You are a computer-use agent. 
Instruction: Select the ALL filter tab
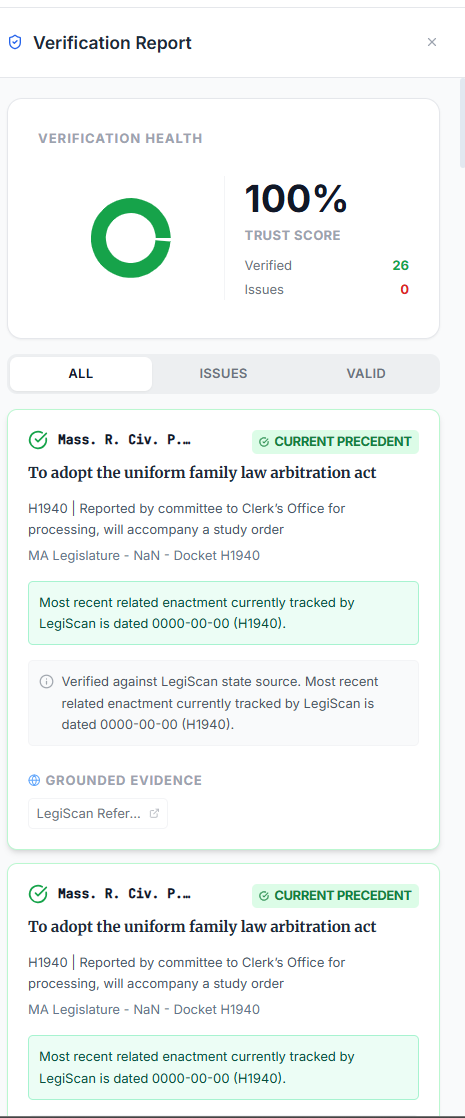(81, 374)
